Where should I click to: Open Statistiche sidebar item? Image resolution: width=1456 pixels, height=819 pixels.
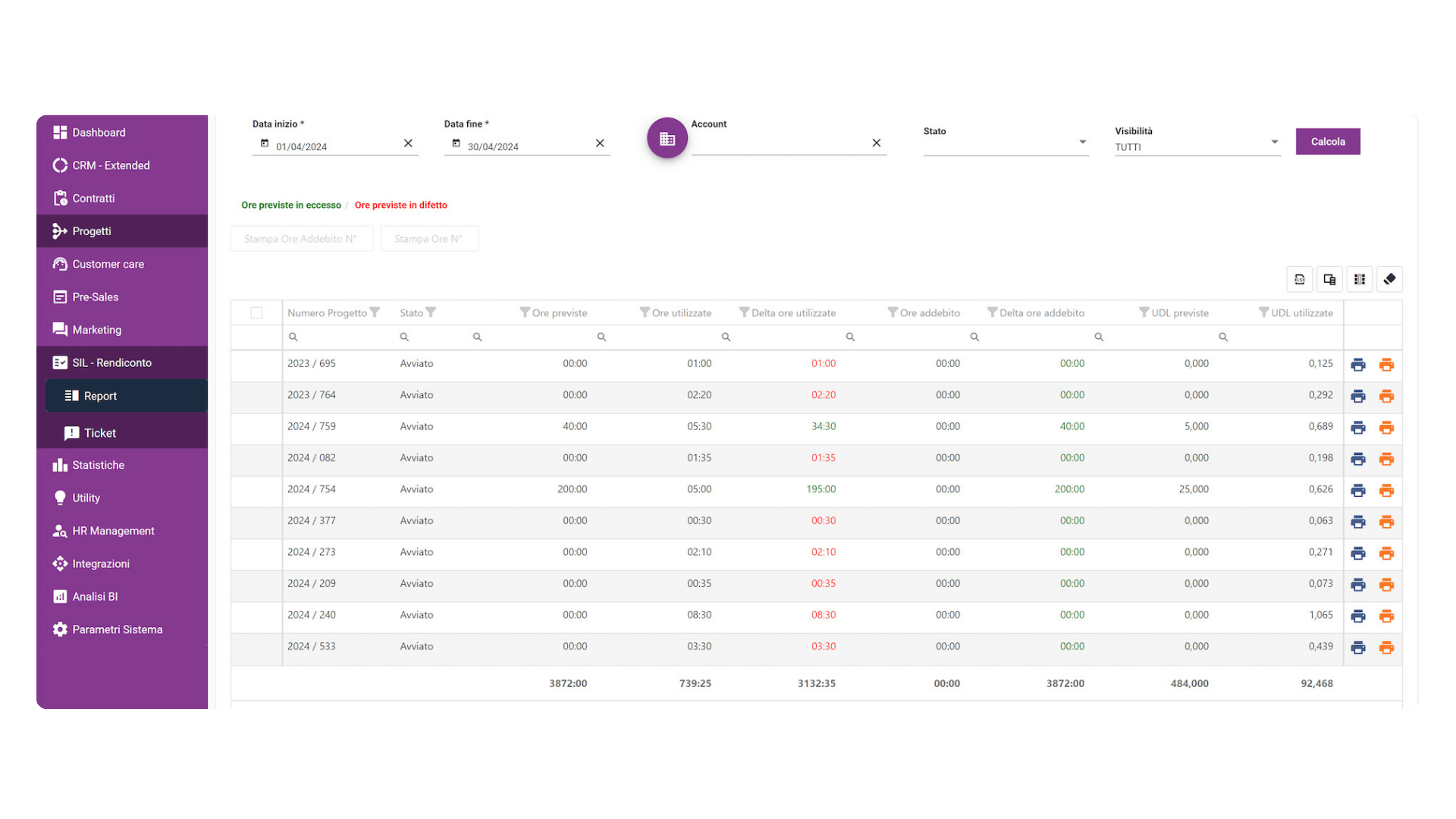(122, 465)
